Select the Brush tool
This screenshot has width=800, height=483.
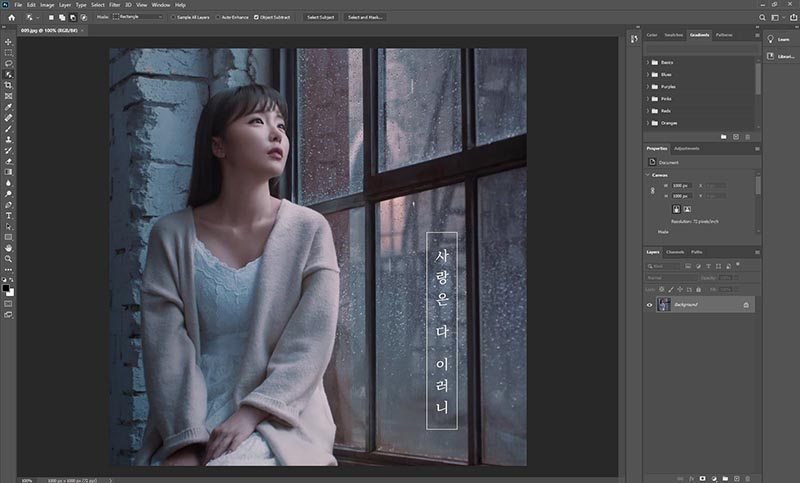pyautogui.click(x=8, y=129)
